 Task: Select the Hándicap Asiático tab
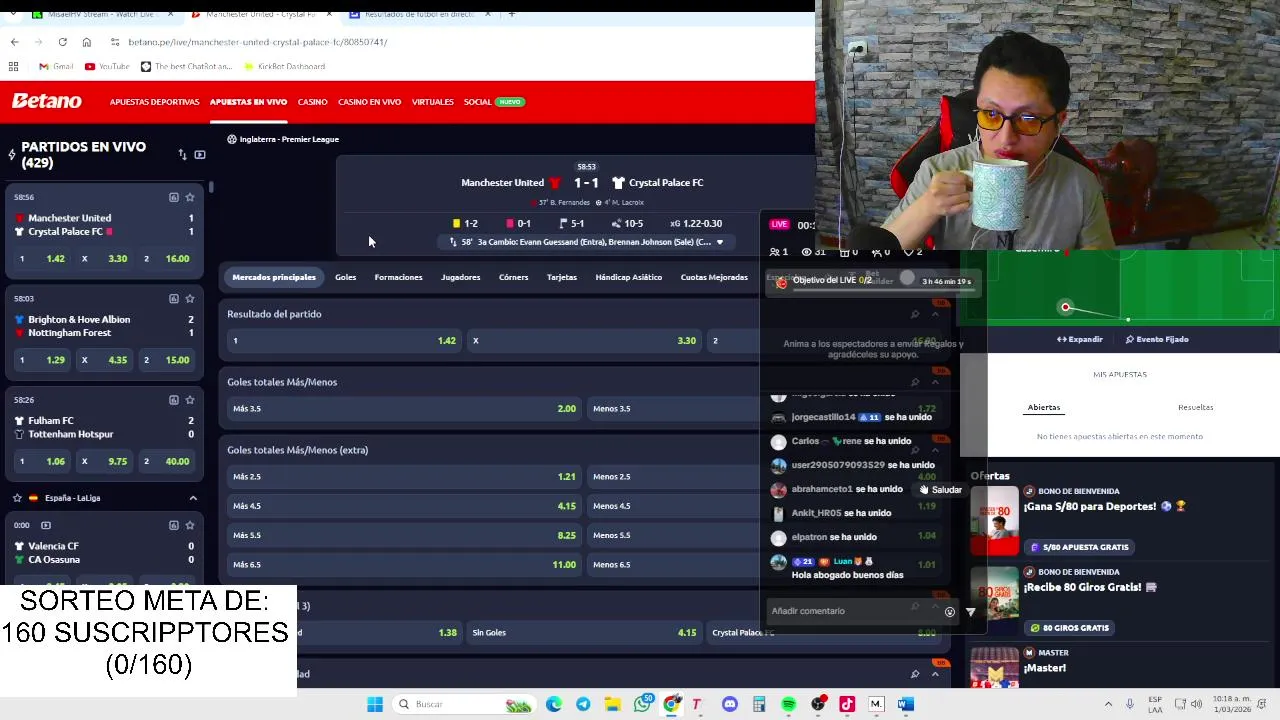[628, 277]
